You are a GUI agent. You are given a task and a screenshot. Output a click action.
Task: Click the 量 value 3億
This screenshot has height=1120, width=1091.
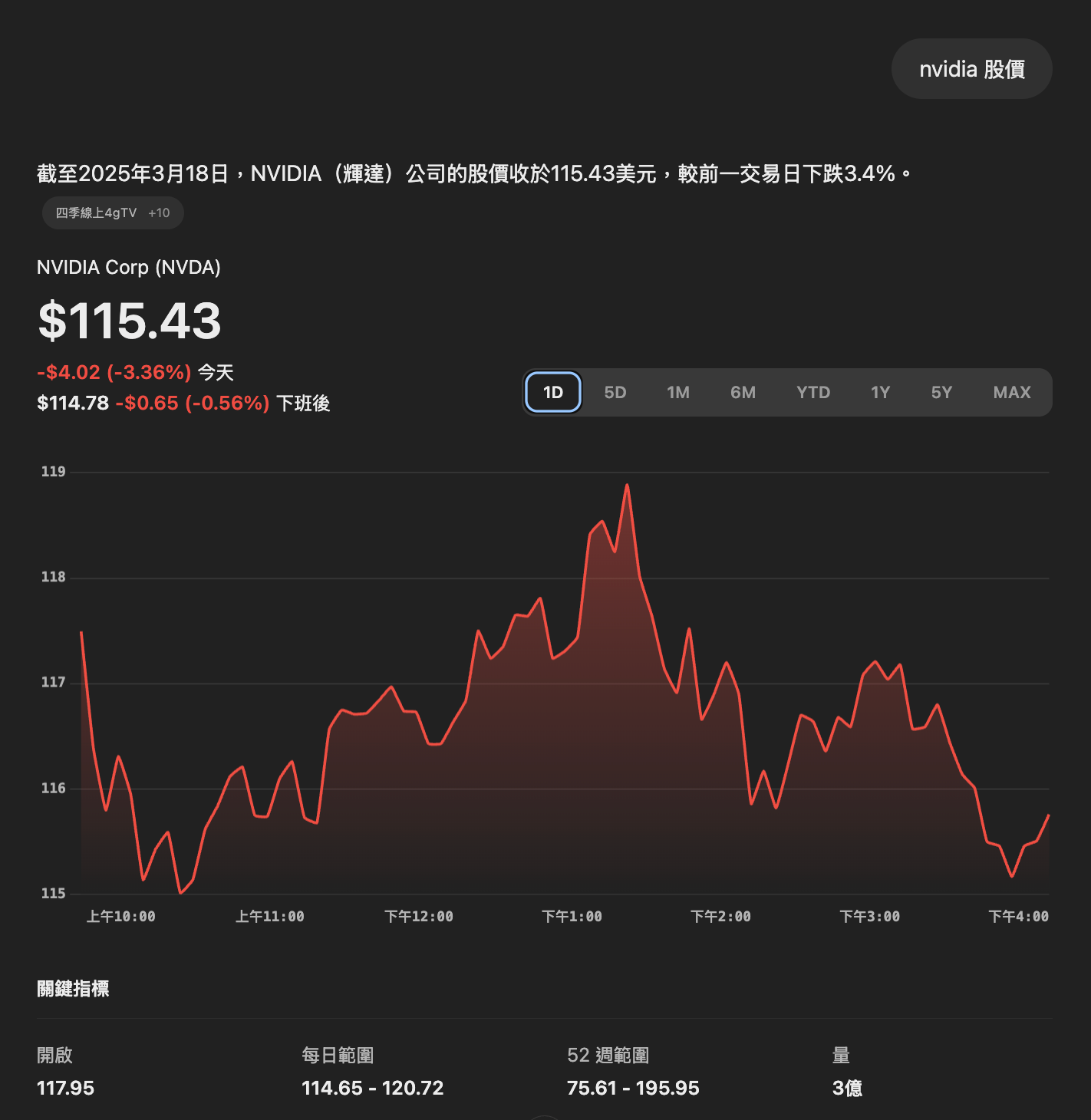point(847,1088)
